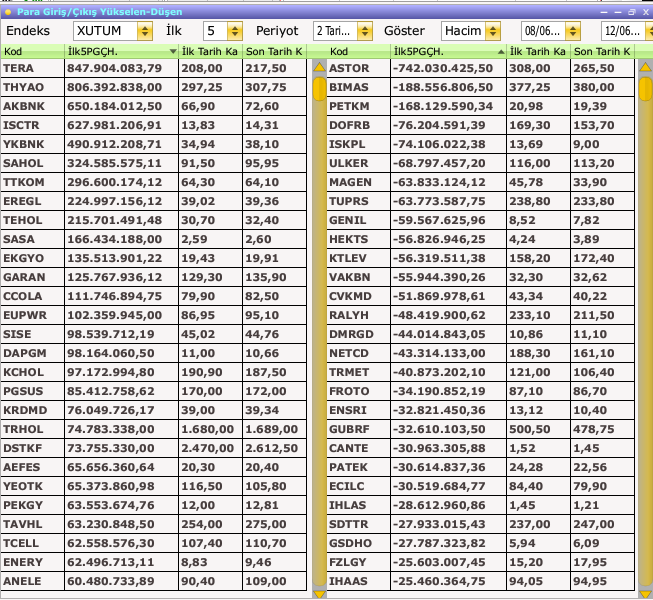Click the left table scrollbar thumb
This screenshot has height=600, width=653.
(x=319, y=89)
